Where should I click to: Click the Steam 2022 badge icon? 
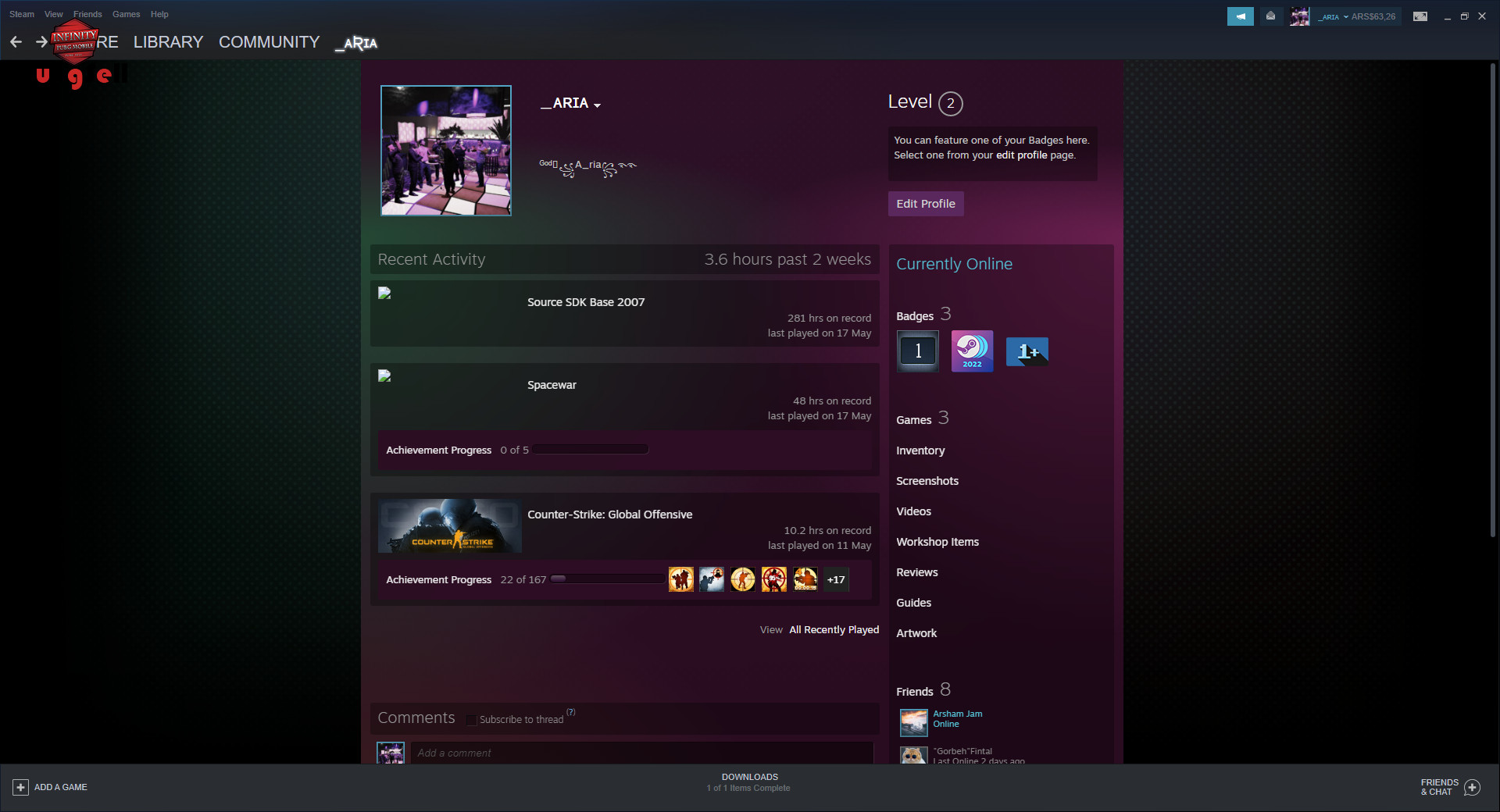(x=972, y=351)
